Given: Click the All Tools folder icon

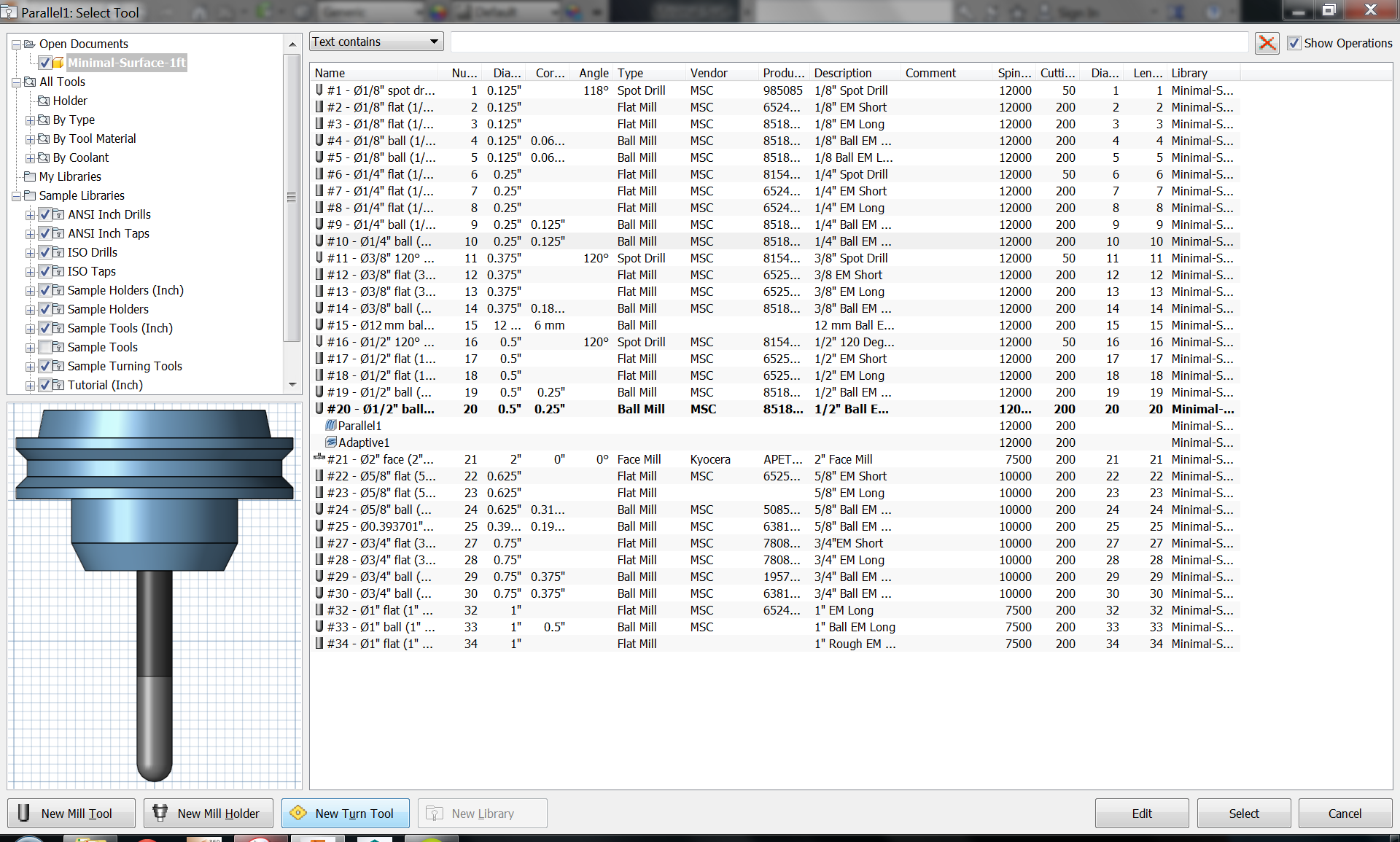Looking at the screenshot, I should [x=30, y=82].
